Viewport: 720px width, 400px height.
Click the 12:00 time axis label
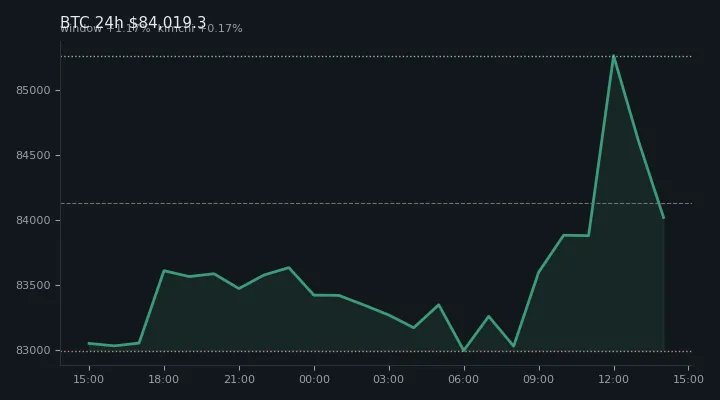click(x=613, y=379)
